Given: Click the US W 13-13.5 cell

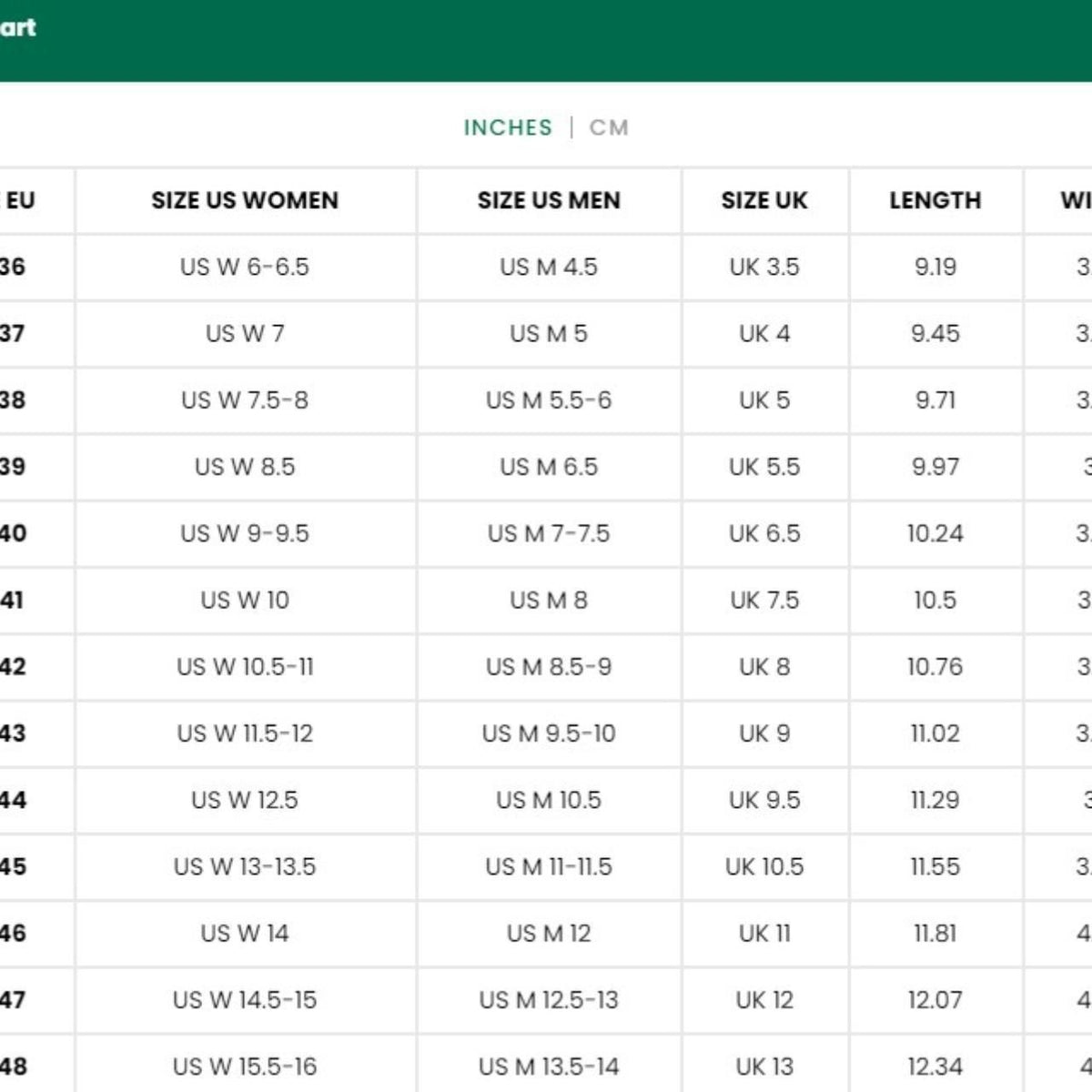Looking at the screenshot, I should pos(245,866).
